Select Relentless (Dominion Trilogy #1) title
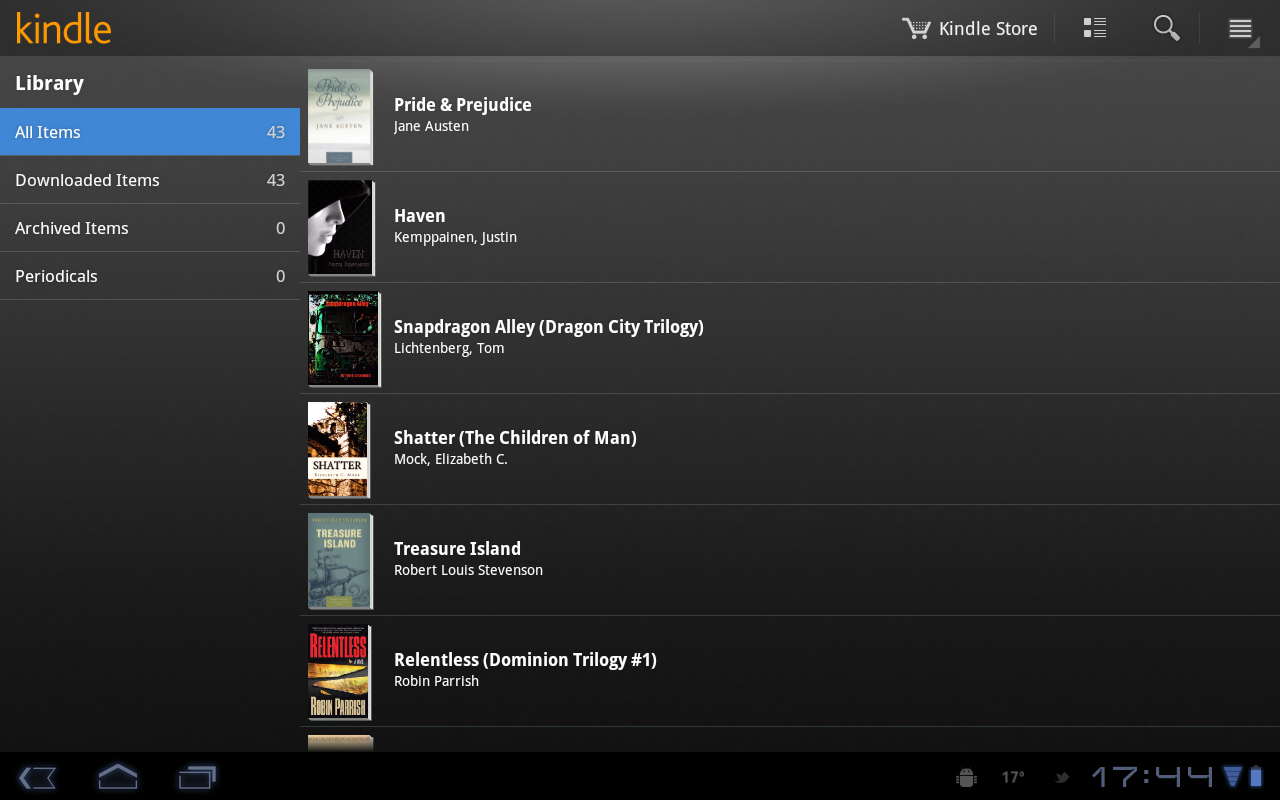 tap(525, 660)
